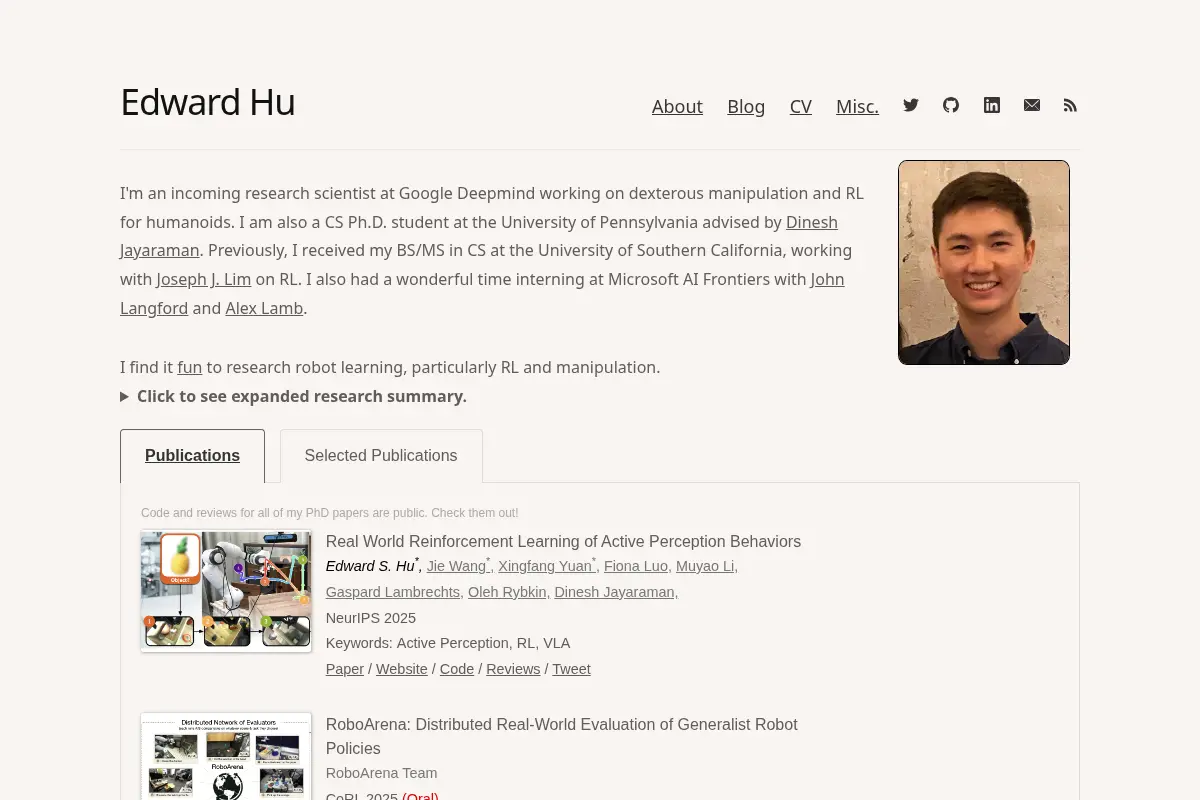The height and width of the screenshot is (800, 1200).
Task: Click the Edward Hu site title
Action: tap(208, 102)
